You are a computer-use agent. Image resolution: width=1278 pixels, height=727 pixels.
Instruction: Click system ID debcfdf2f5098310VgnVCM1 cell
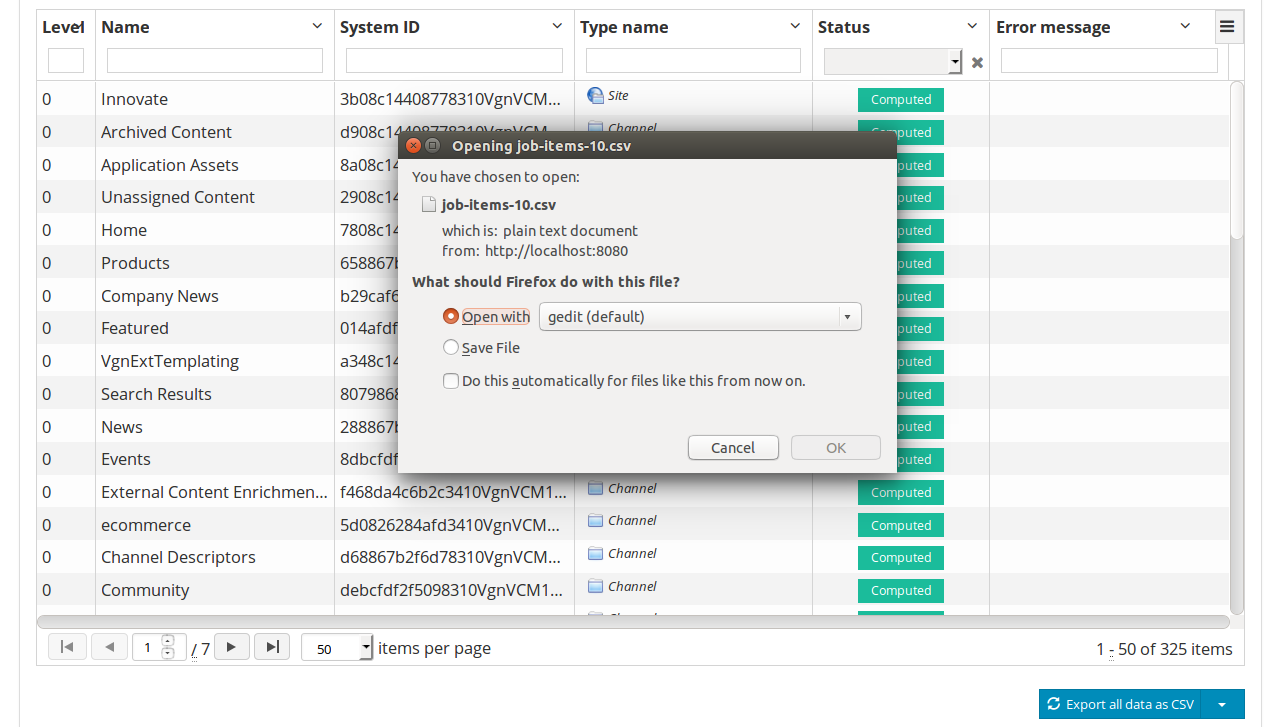click(454, 590)
